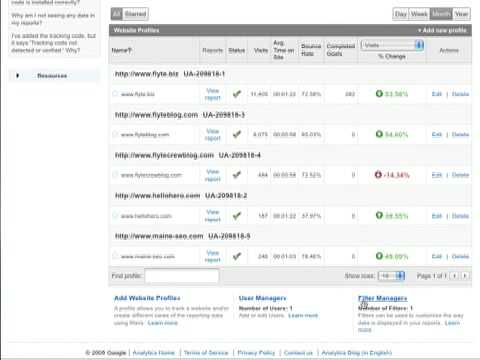This screenshot has height=360, width=480.
Task: Click red down-arrow icon in www.flytecrewblog.com row
Action: 378,174
